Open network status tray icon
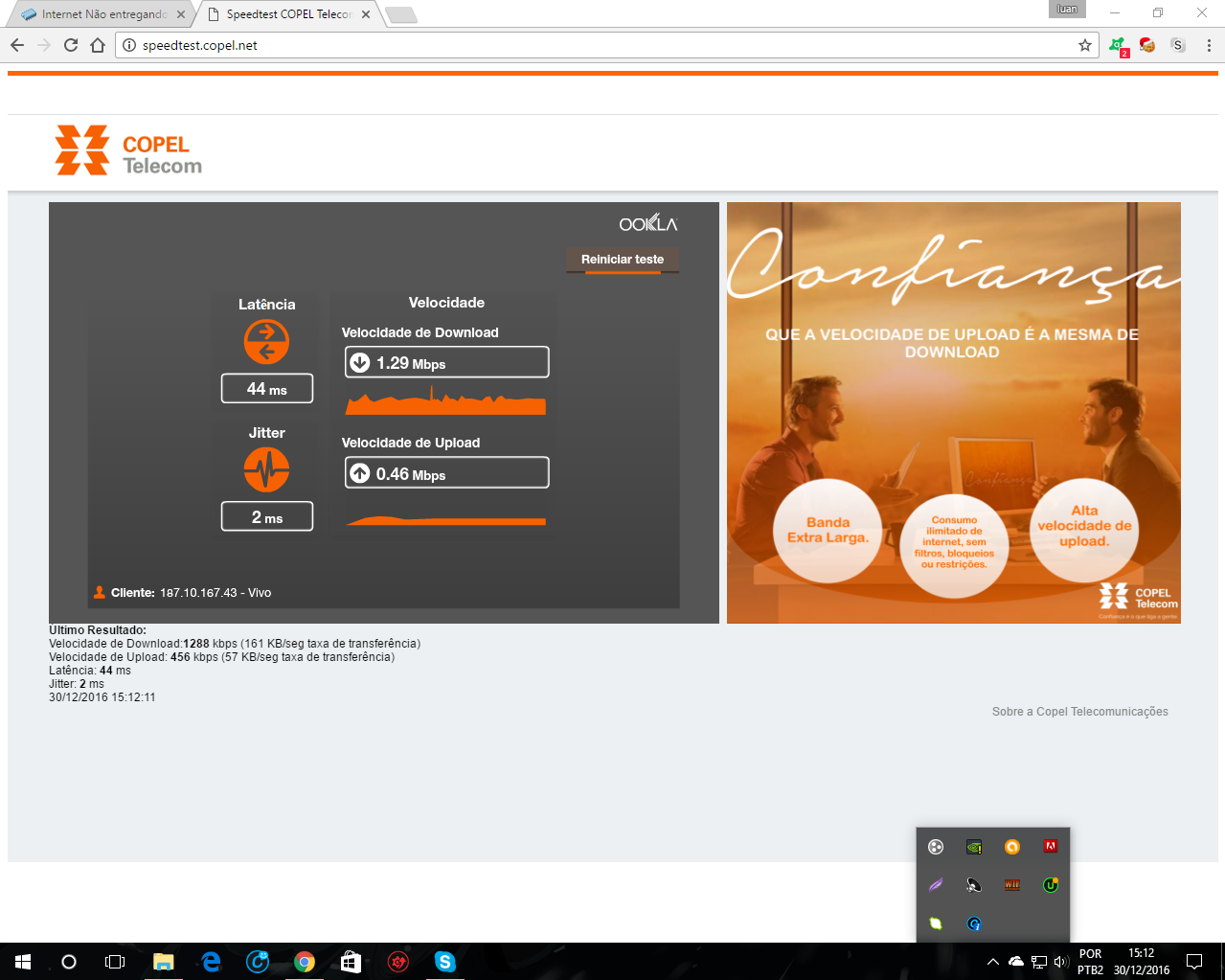Screen dimensions: 1225x980 pos(1038,962)
